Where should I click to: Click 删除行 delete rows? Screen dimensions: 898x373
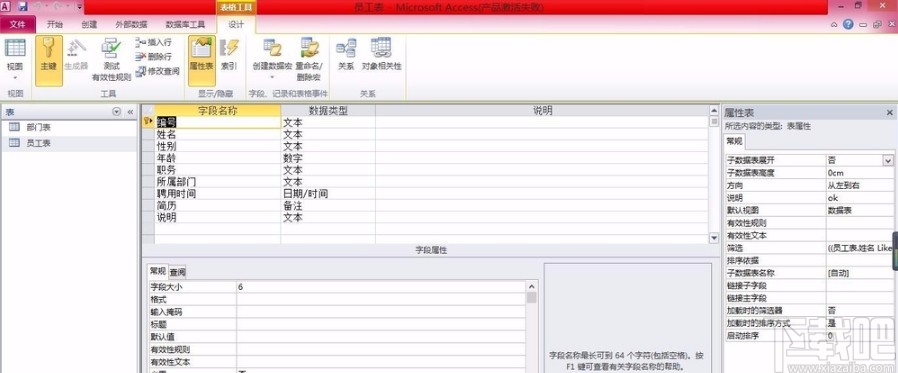point(153,56)
